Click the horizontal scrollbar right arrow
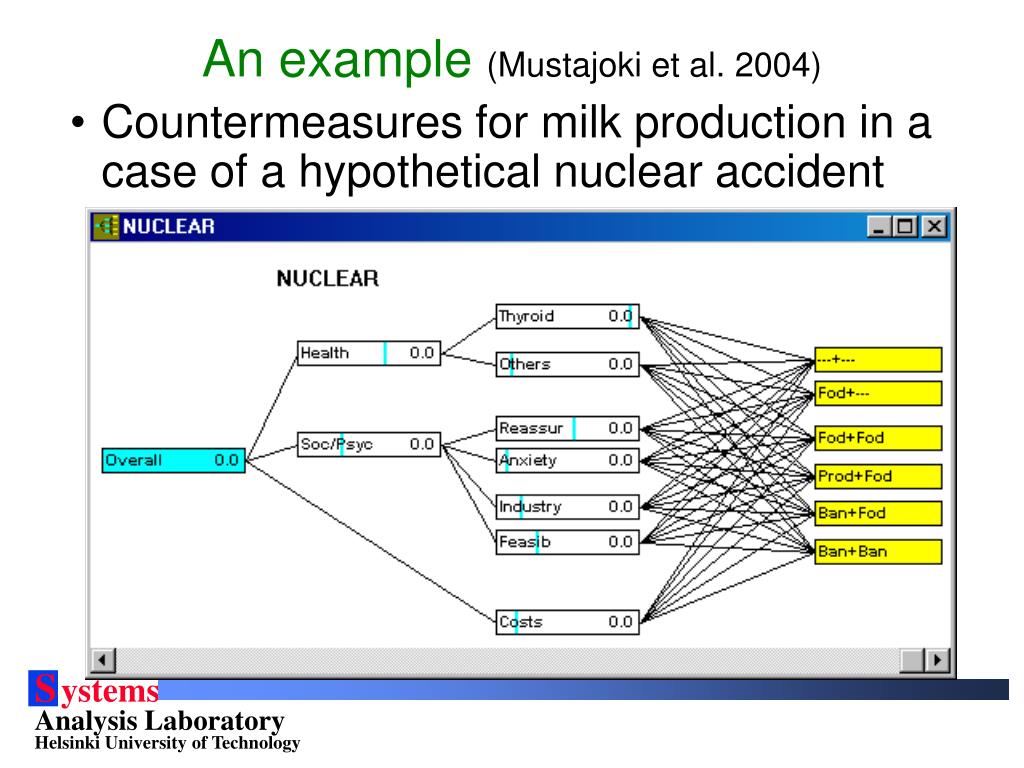Image resolution: width=1024 pixels, height=768 pixels. tap(938, 660)
